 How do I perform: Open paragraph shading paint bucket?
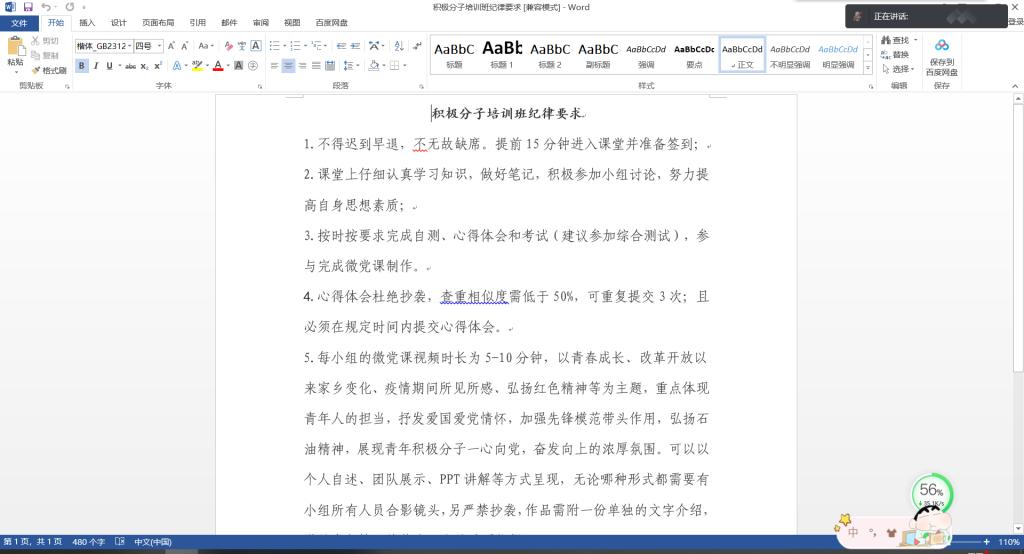point(376,66)
